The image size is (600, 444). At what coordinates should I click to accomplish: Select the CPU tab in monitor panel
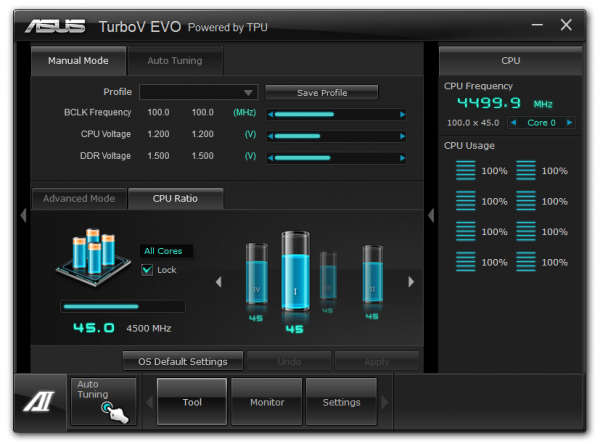[x=510, y=60]
